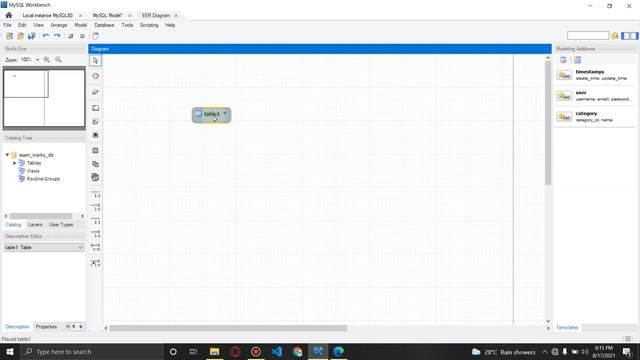
Task: Select Routine Groups in catalog tree
Action: point(43,179)
